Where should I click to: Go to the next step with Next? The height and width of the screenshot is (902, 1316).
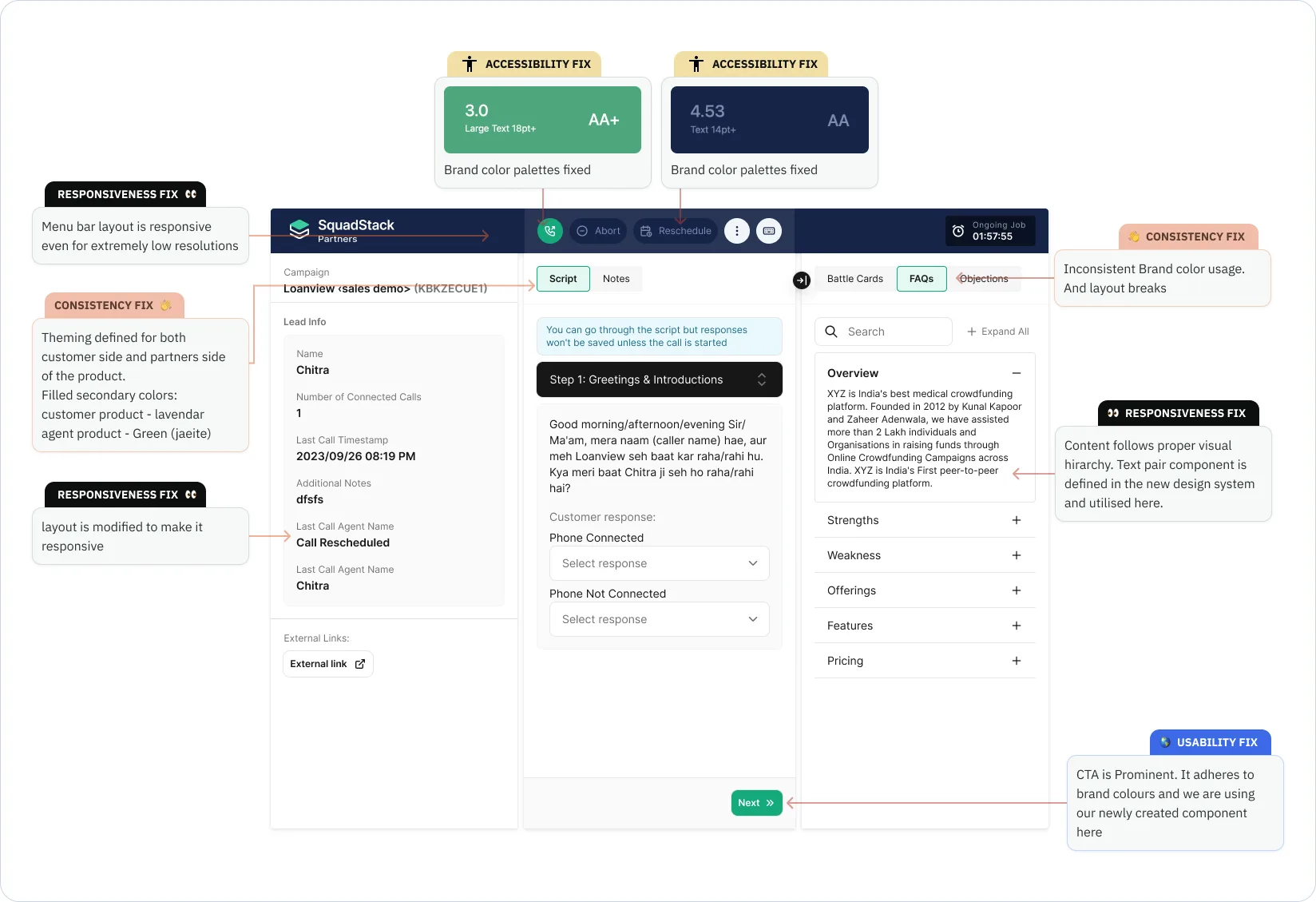pyautogui.click(x=756, y=803)
